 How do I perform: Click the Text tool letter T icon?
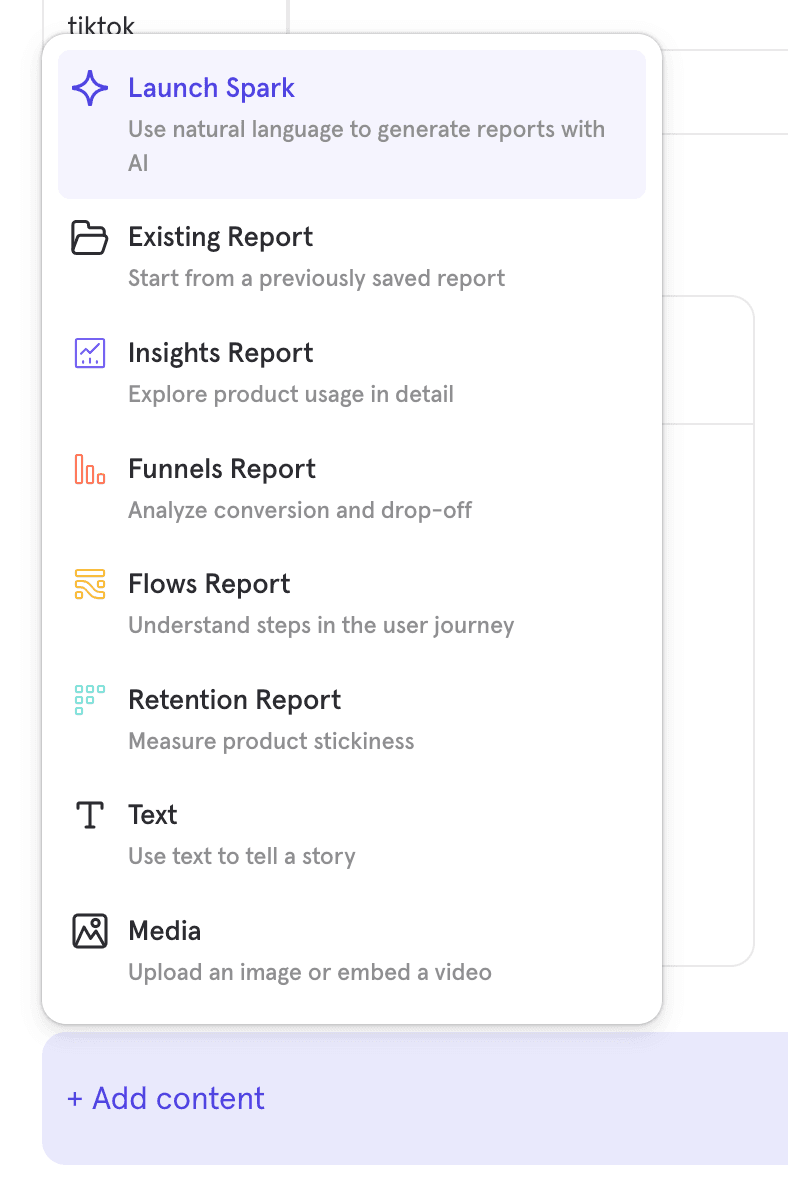click(x=89, y=815)
